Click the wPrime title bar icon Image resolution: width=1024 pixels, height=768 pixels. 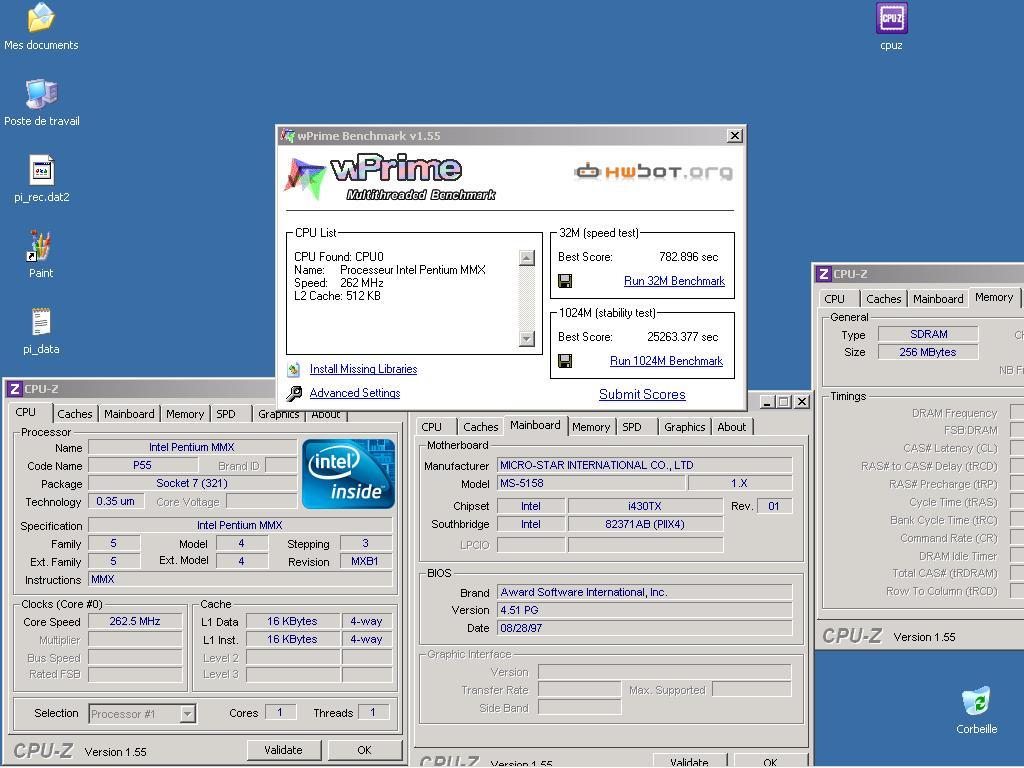[287, 136]
